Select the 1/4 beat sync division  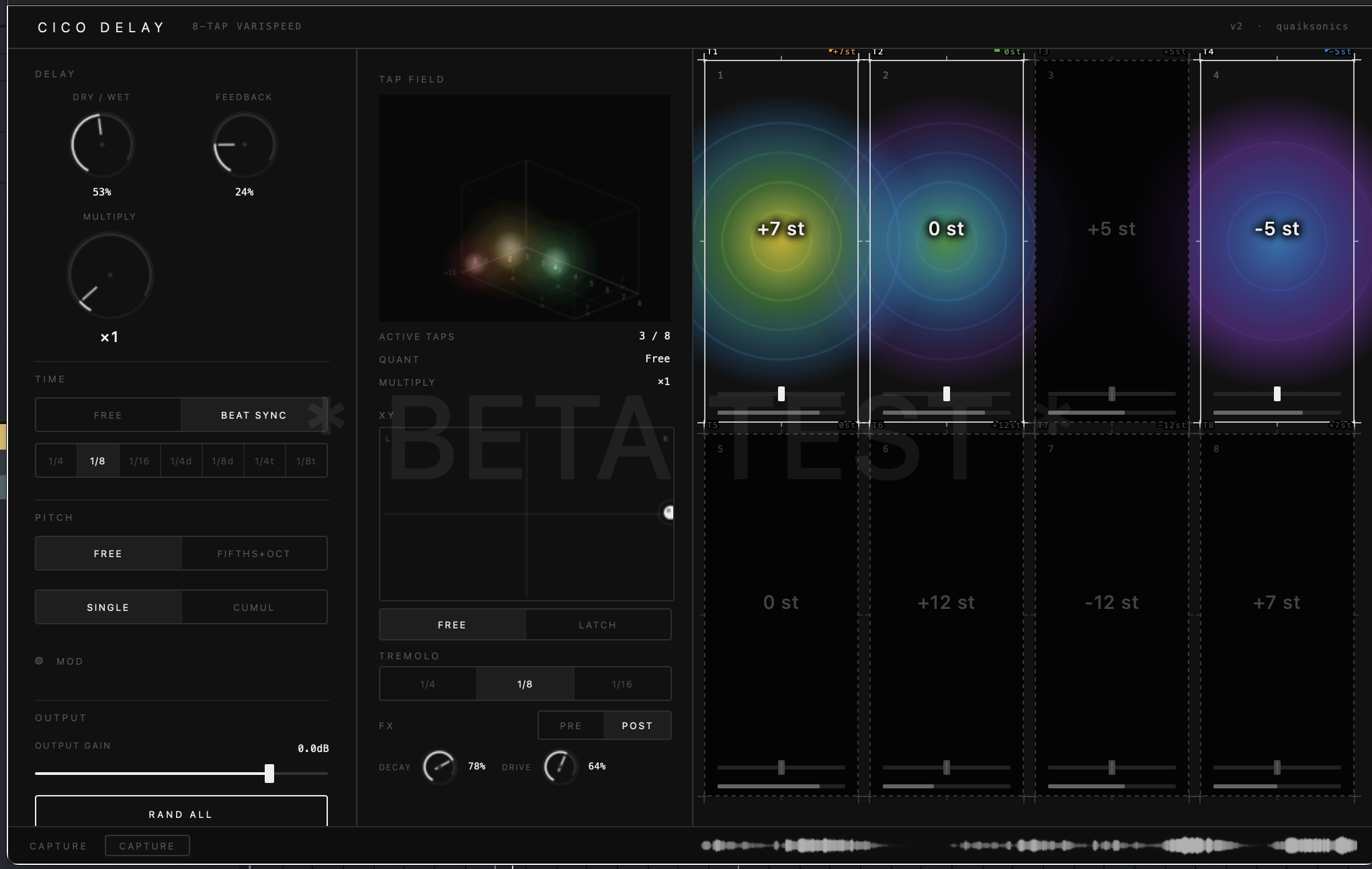56,460
